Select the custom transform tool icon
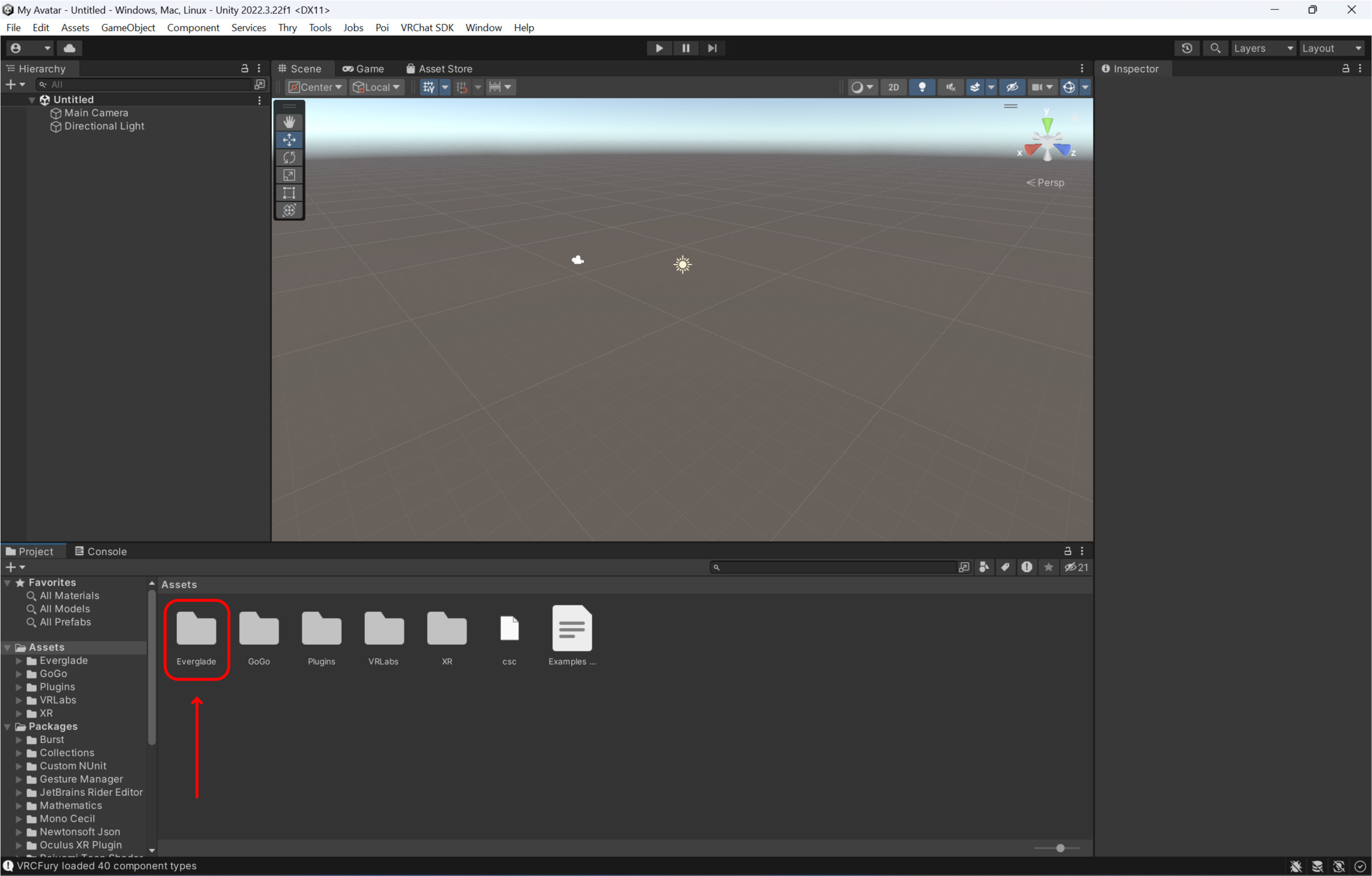This screenshot has height=876, width=1372. (x=290, y=211)
